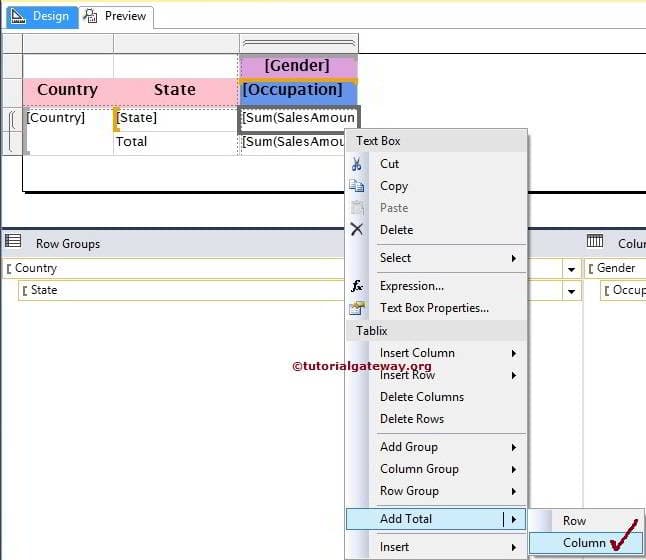Open Expression... from the context menu
The height and width of the screenshot is (560, 646).
(x=436, y=286)
